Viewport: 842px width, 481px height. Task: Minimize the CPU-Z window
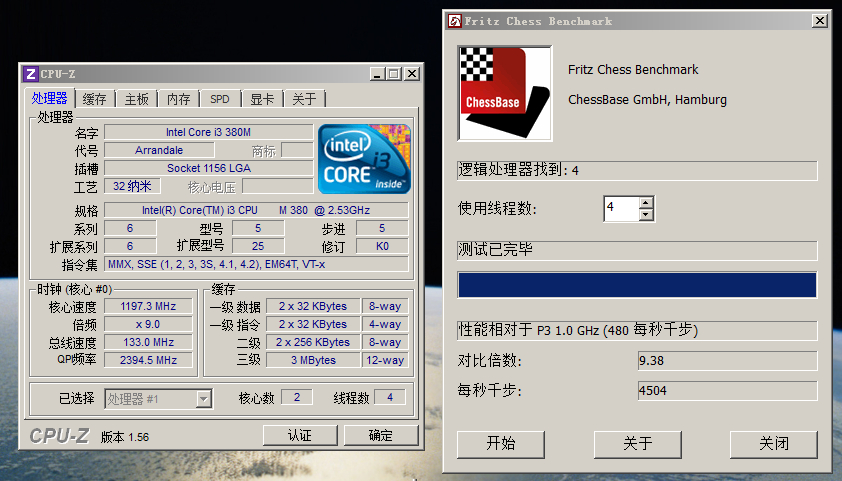click(x=378, y=74)
